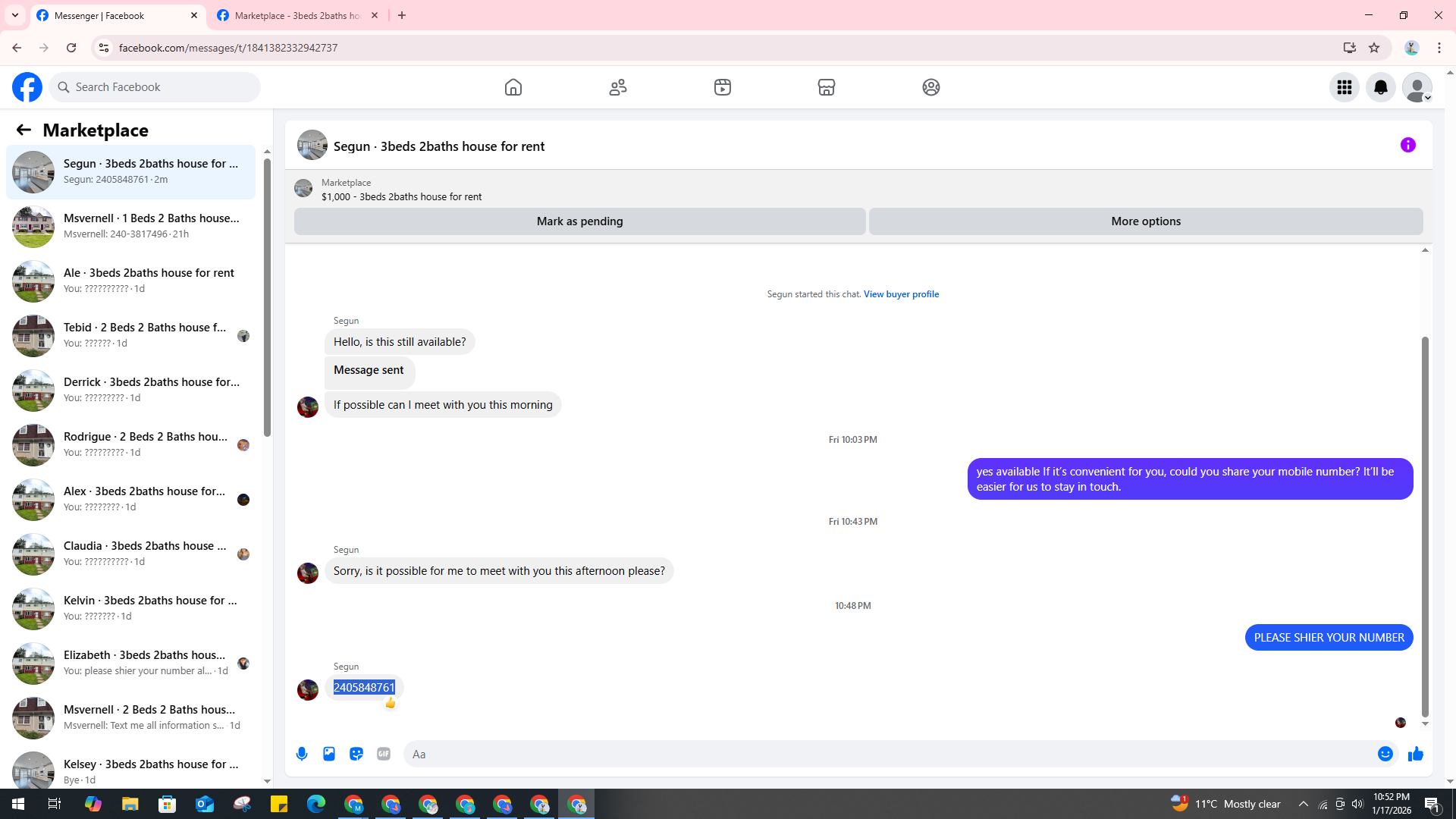Expand the browser tab search dropdown
Image resolution: width=1456 pixels, height=819 pixels.
pos(15,15)
